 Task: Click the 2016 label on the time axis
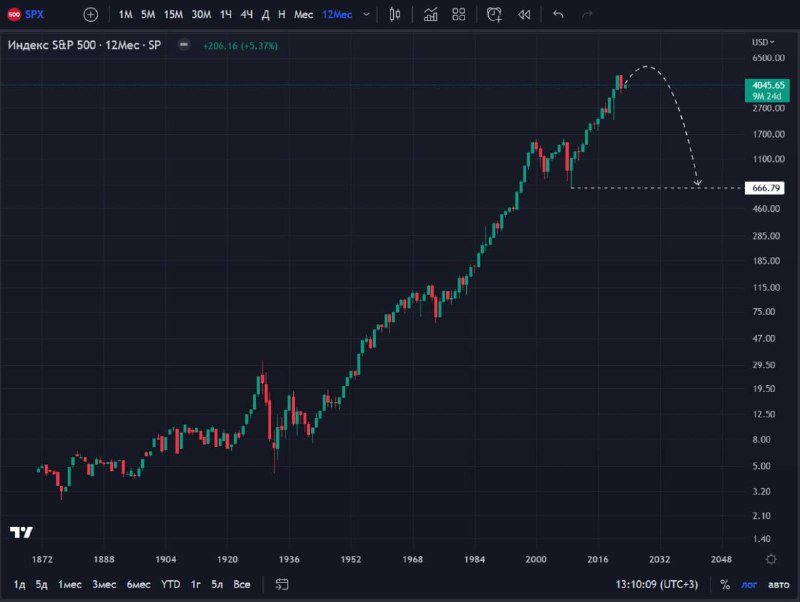click(597, 560)
